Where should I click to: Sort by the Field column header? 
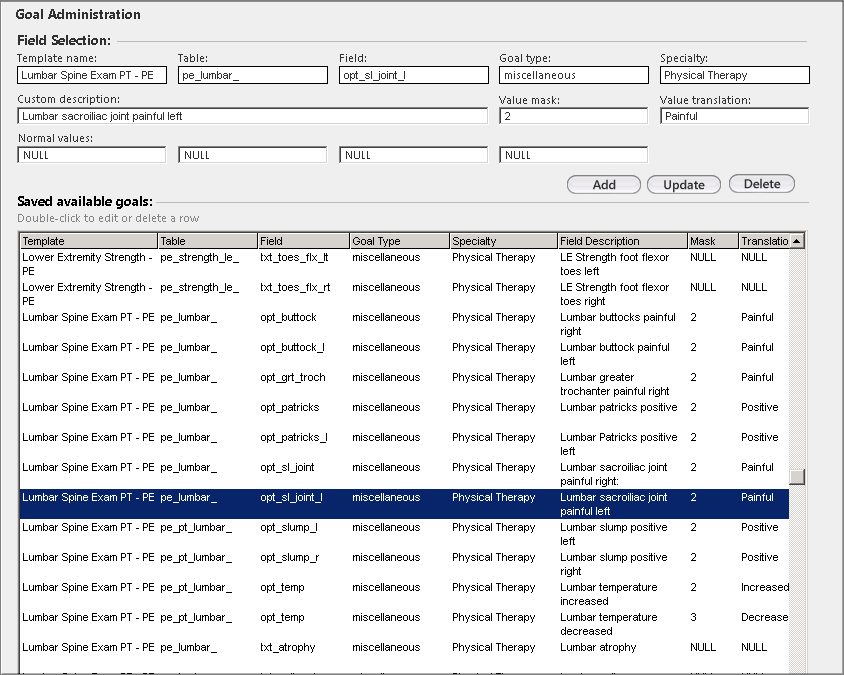tap(304, 241)
